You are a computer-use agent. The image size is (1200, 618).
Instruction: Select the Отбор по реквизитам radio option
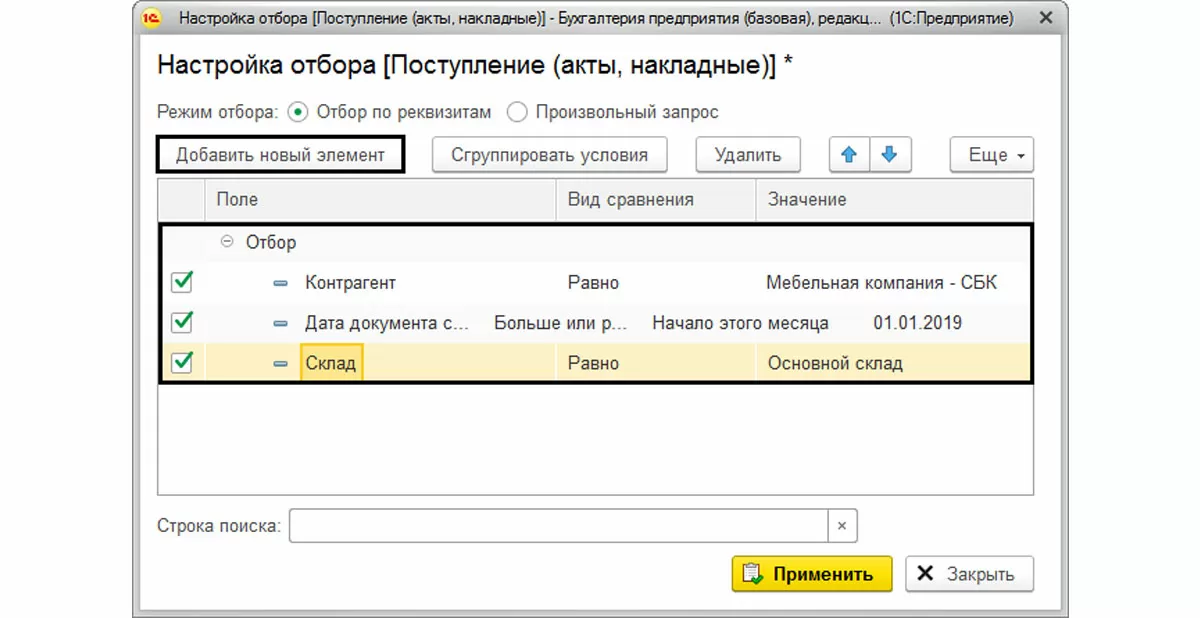coord(298,112)
